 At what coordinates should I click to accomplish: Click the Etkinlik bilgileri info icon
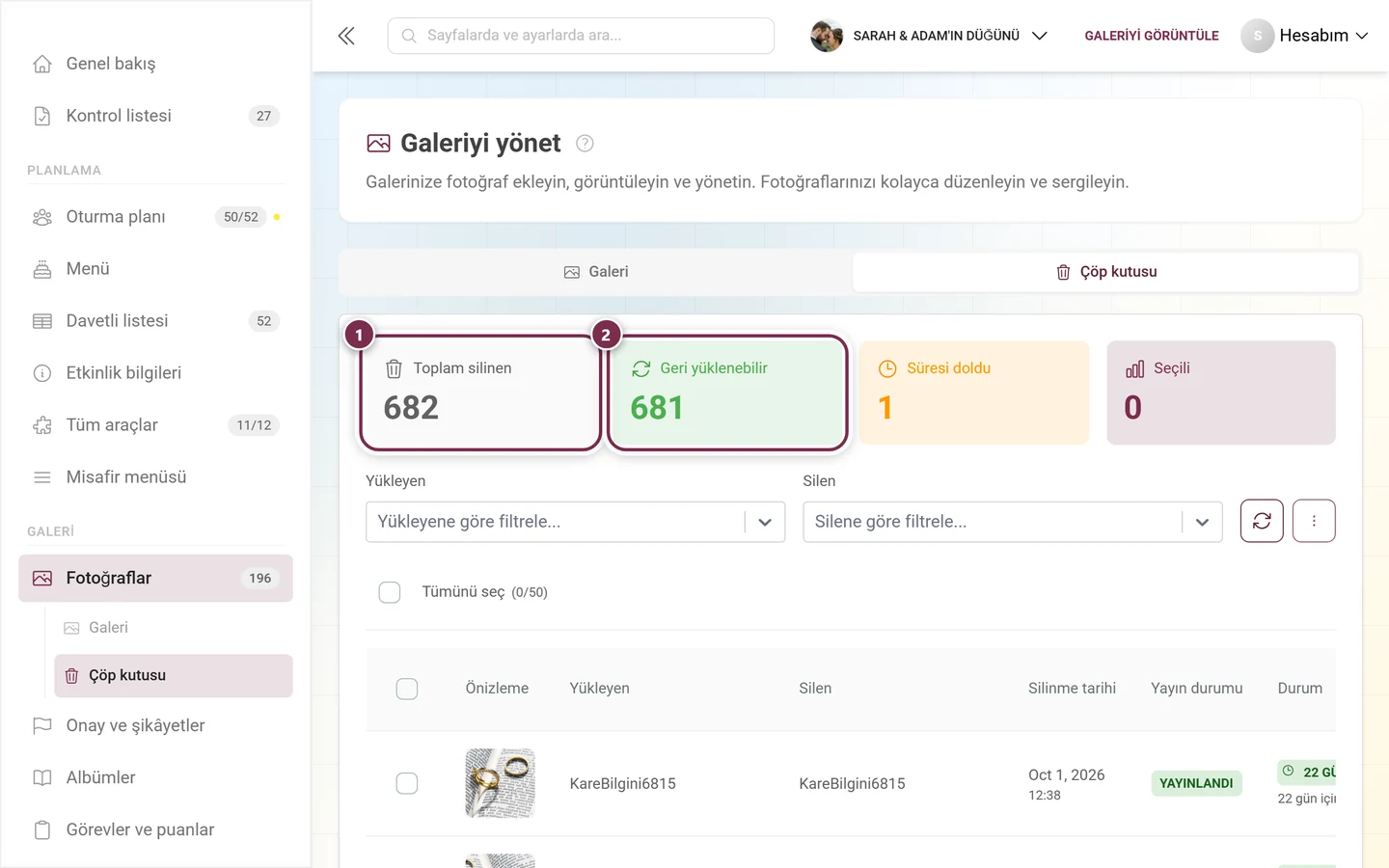click(42, 373)
